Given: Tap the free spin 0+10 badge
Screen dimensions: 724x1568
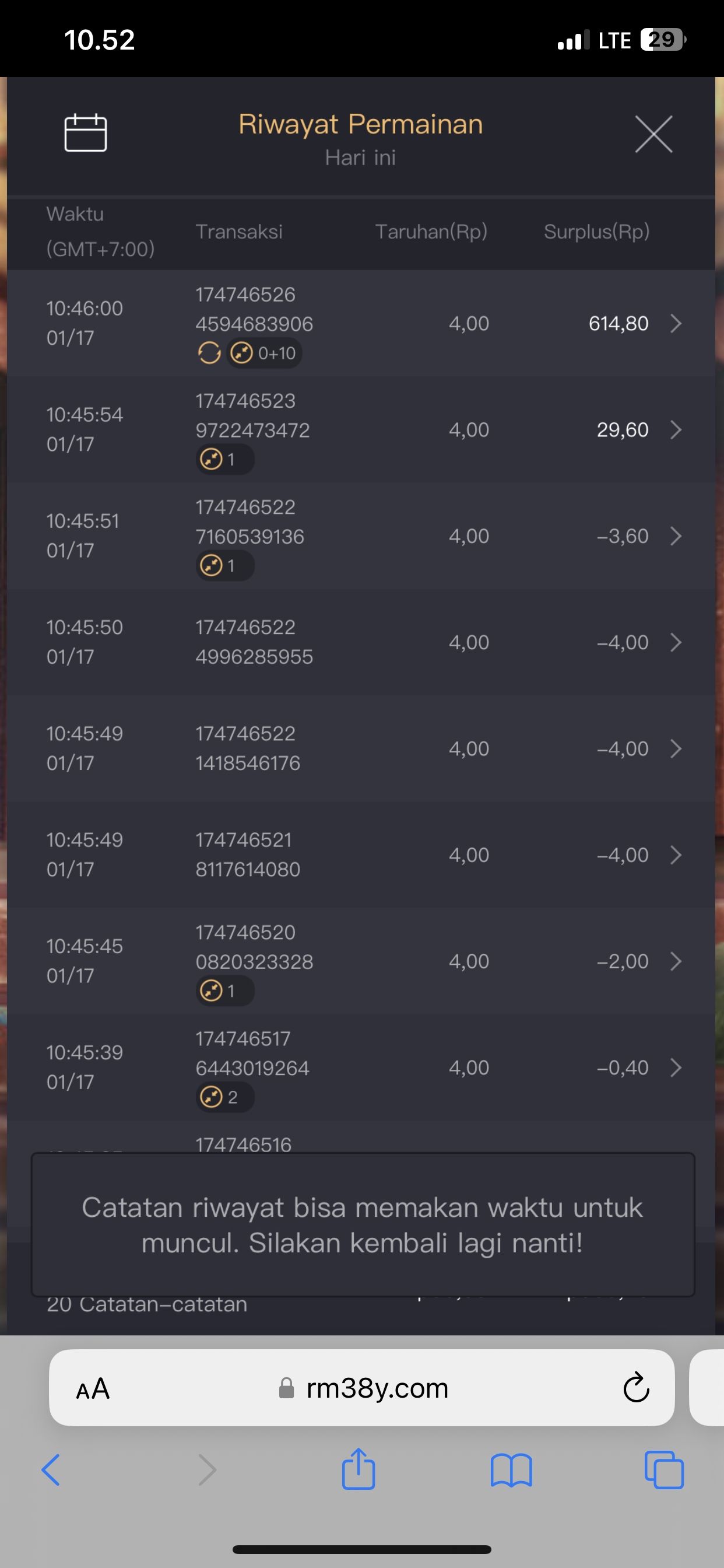Looking at the screenshot, I should click(265, 353).
